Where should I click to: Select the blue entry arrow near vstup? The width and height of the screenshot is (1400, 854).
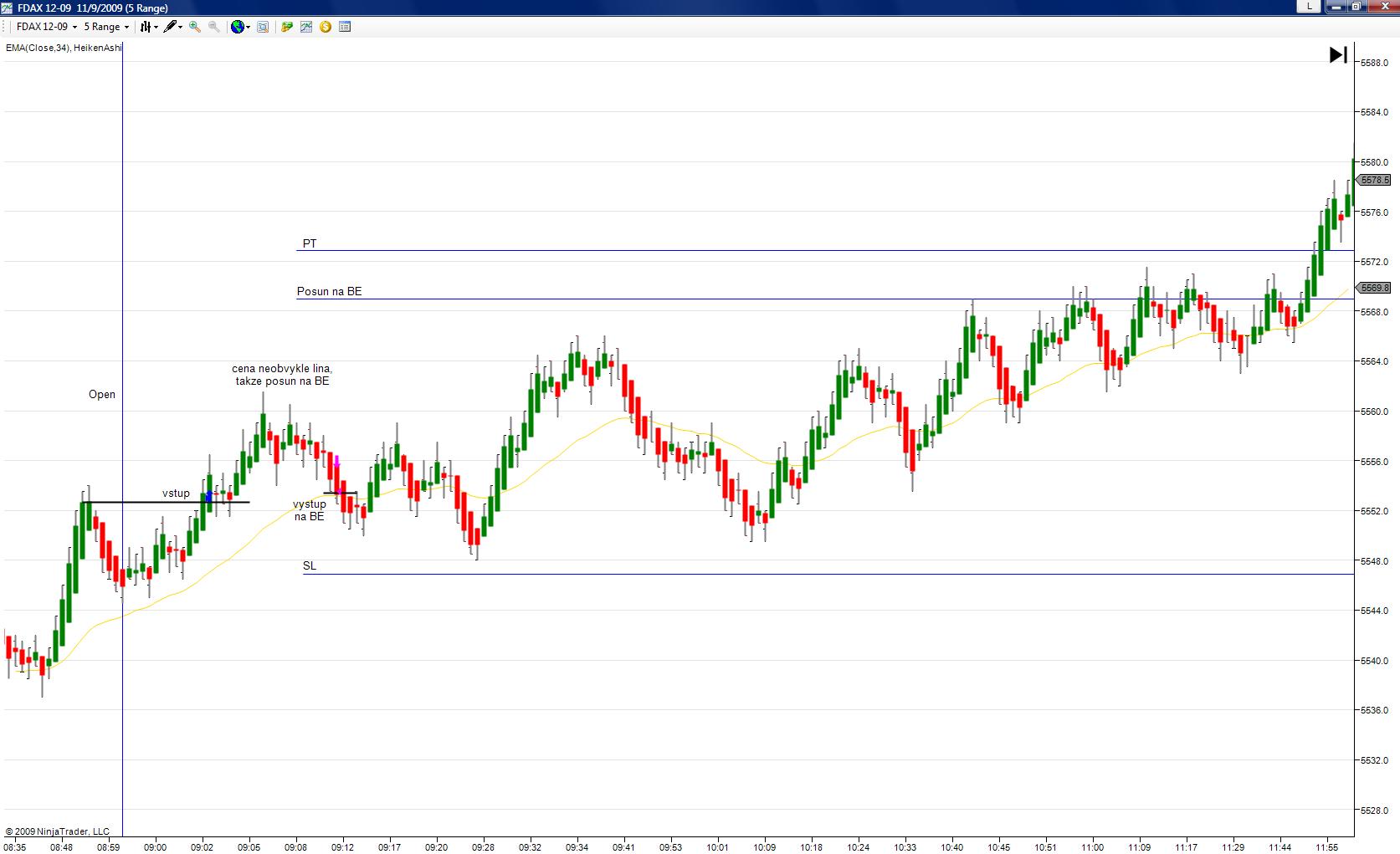tap(208, 496)
